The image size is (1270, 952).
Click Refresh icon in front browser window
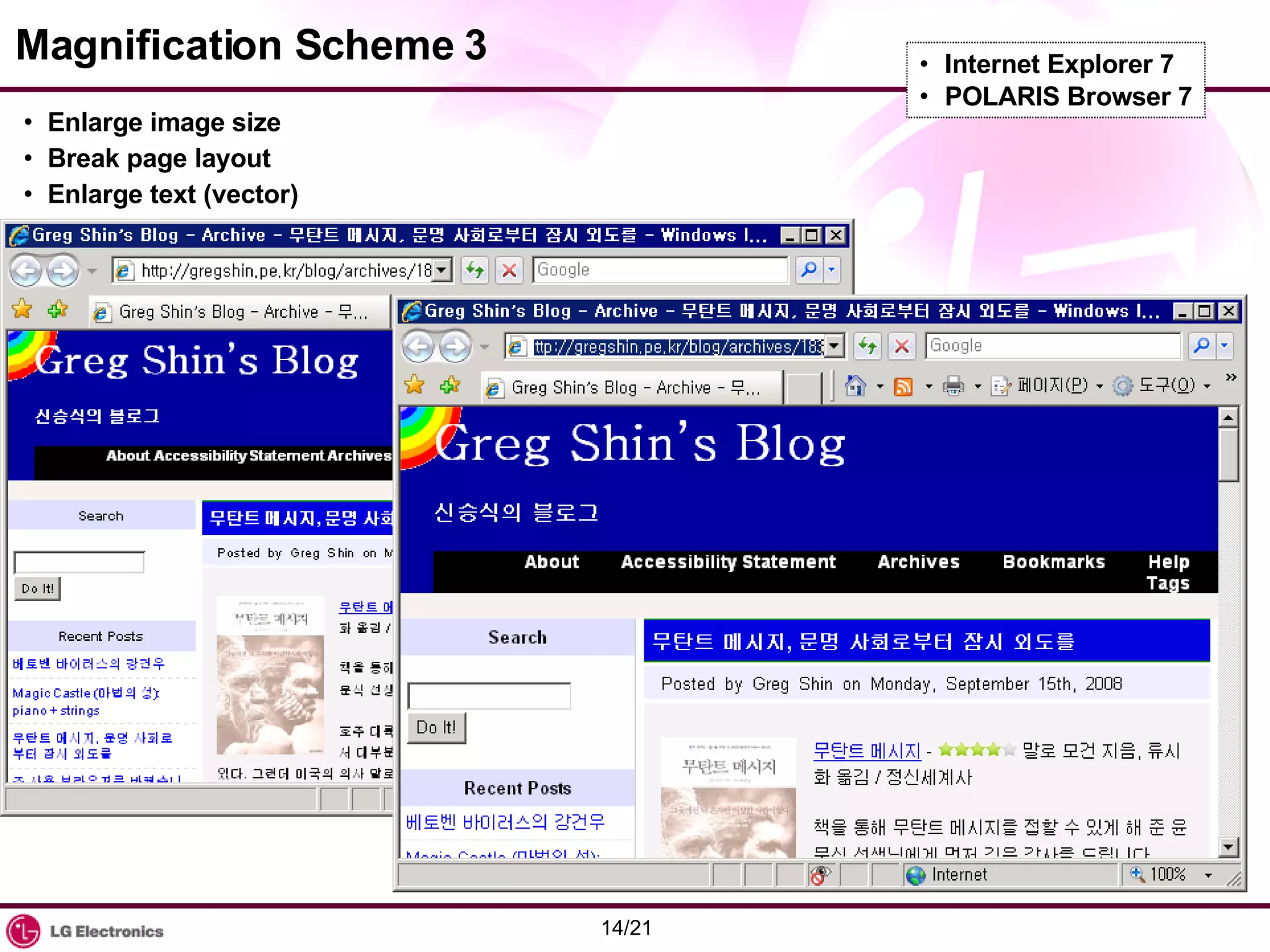point(868,346)
